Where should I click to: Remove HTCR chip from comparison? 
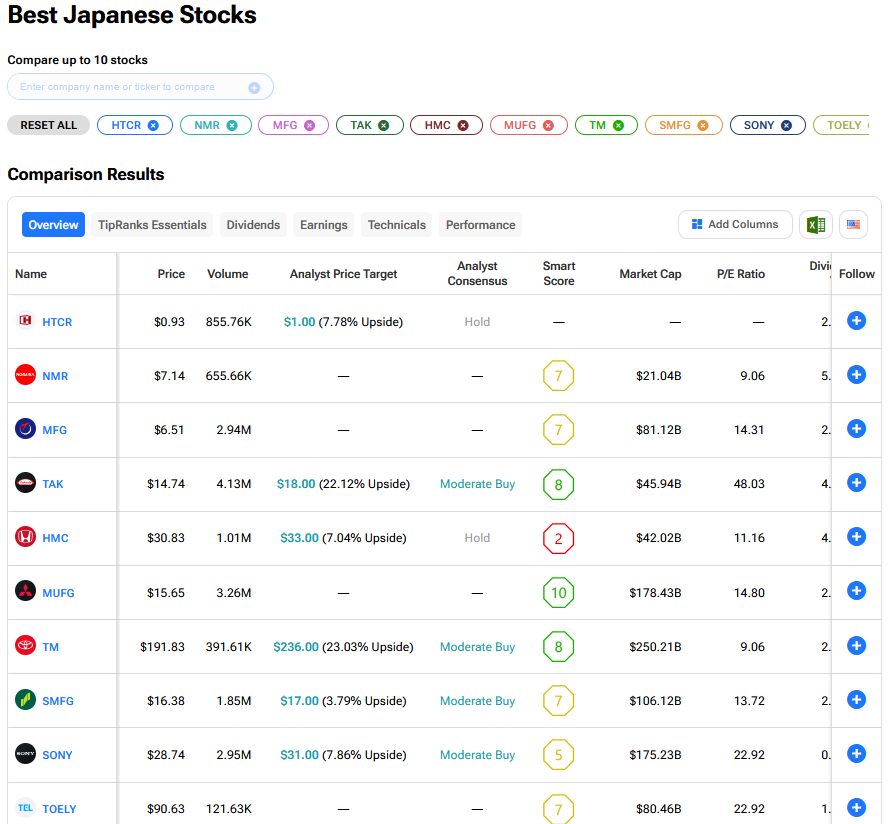153,125
